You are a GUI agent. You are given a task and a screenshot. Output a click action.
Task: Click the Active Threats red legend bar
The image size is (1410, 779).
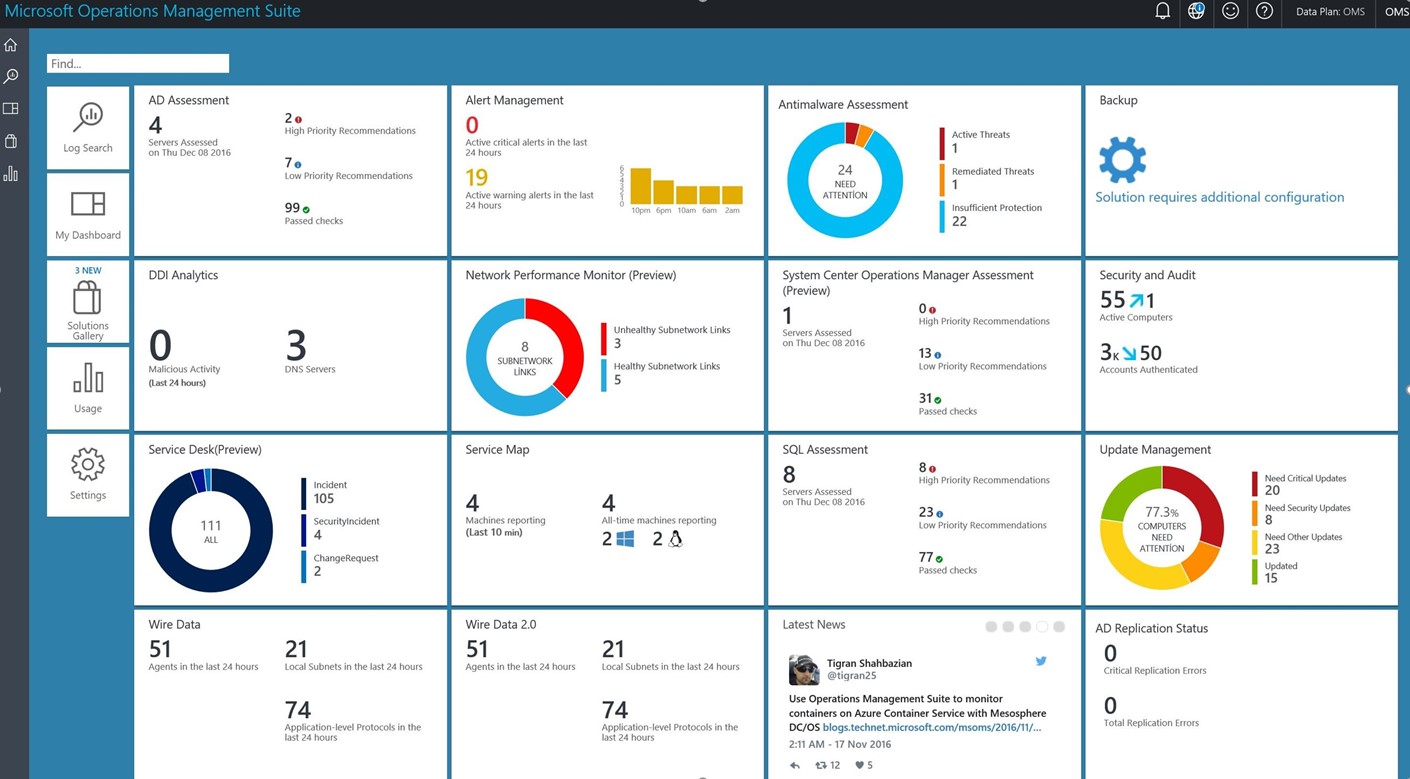click(x=942, y=143)
